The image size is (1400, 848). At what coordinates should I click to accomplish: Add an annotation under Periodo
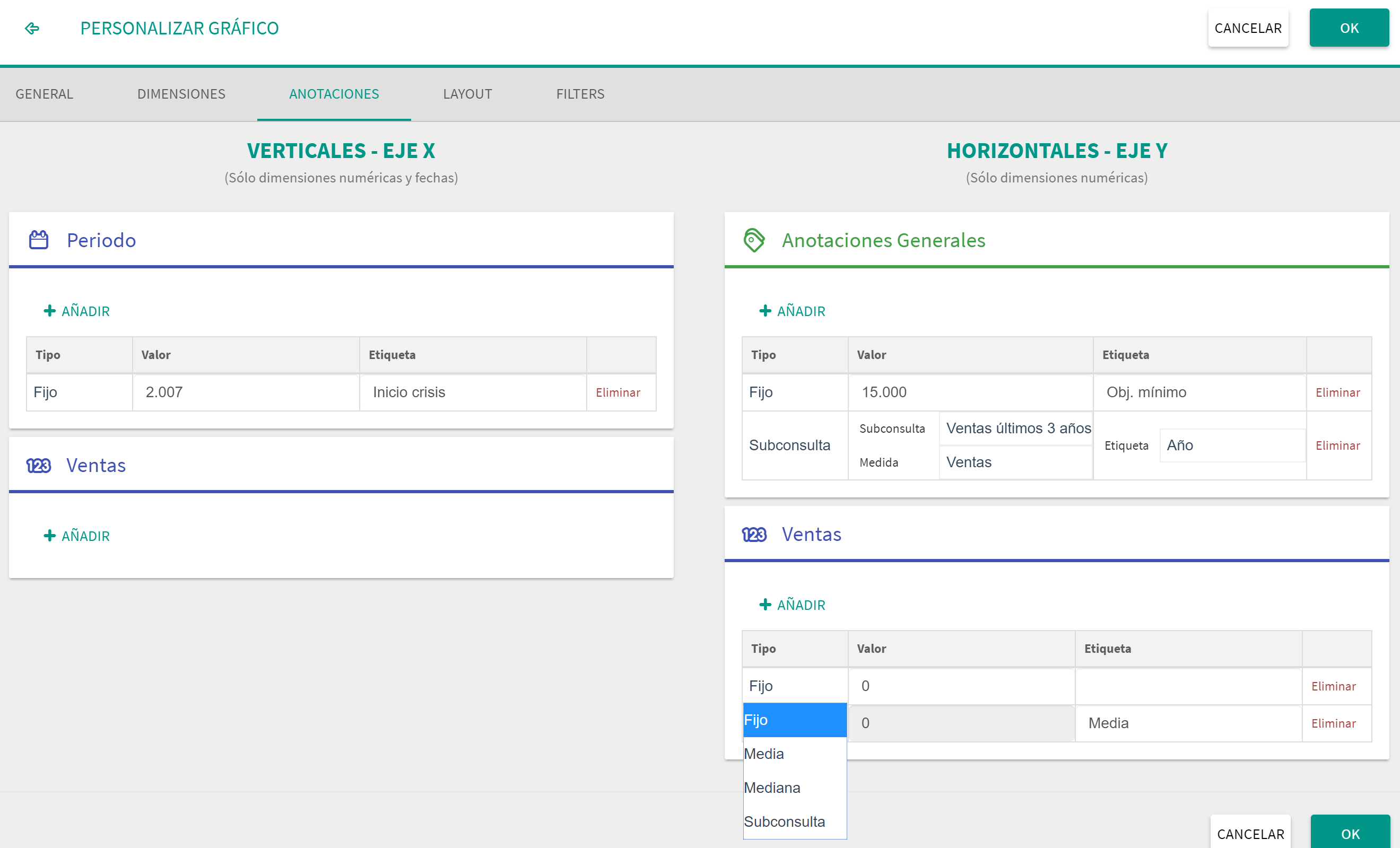click(77, 311)
